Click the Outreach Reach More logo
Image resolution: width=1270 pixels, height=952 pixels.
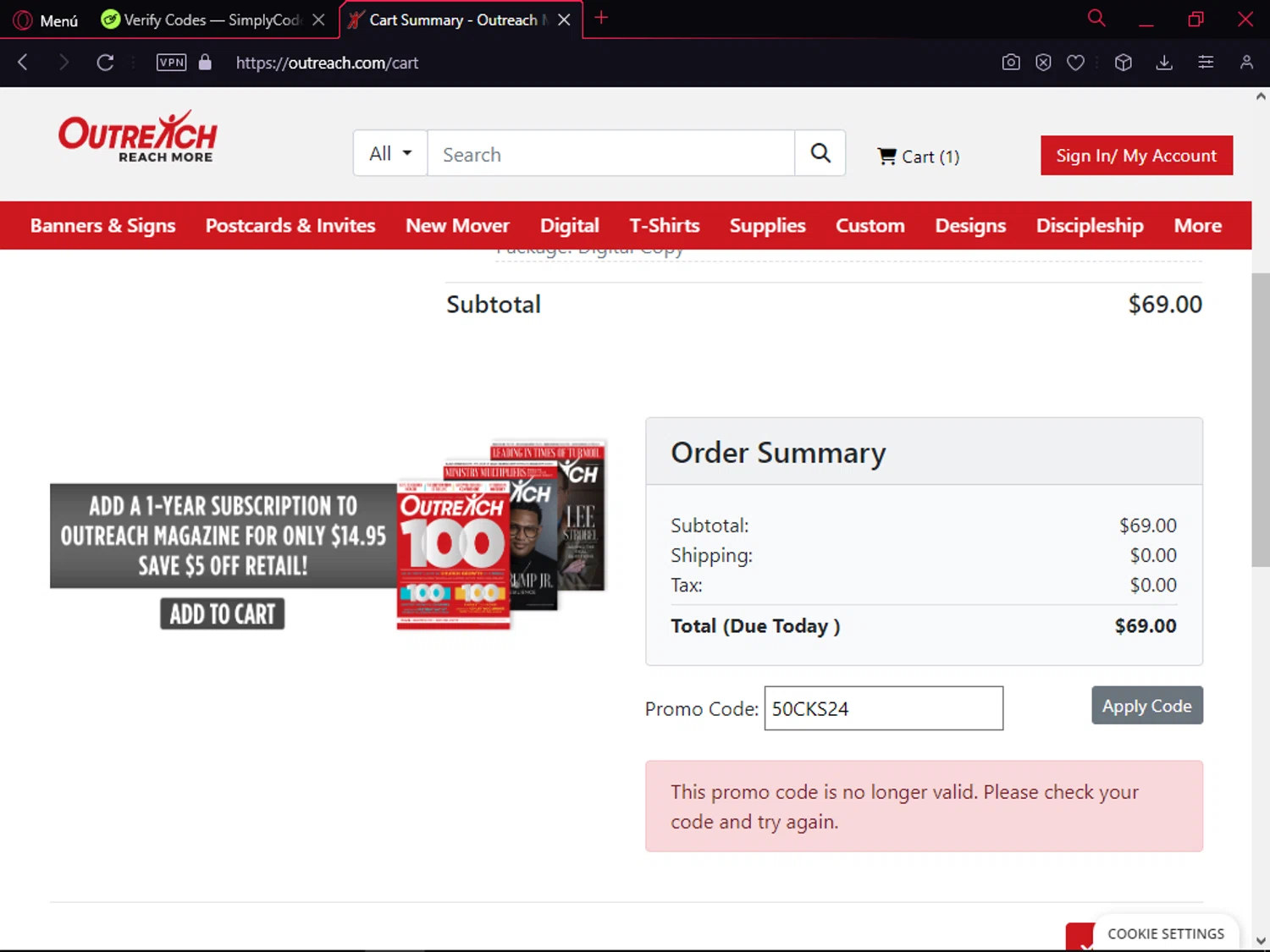coord(137,137)
